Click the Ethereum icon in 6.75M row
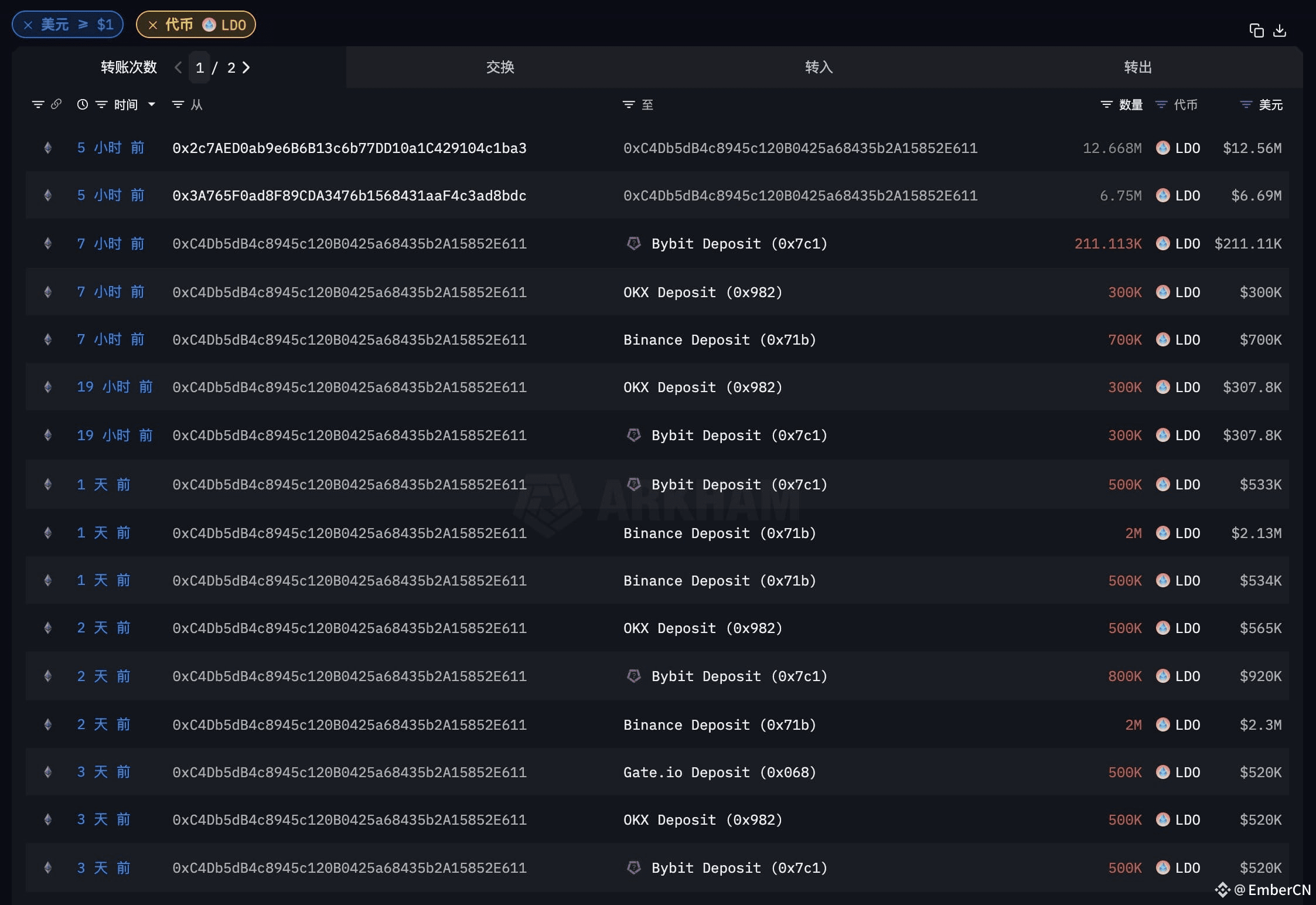Viewport: 1316px width, 905px height. [x=48, y=196]
